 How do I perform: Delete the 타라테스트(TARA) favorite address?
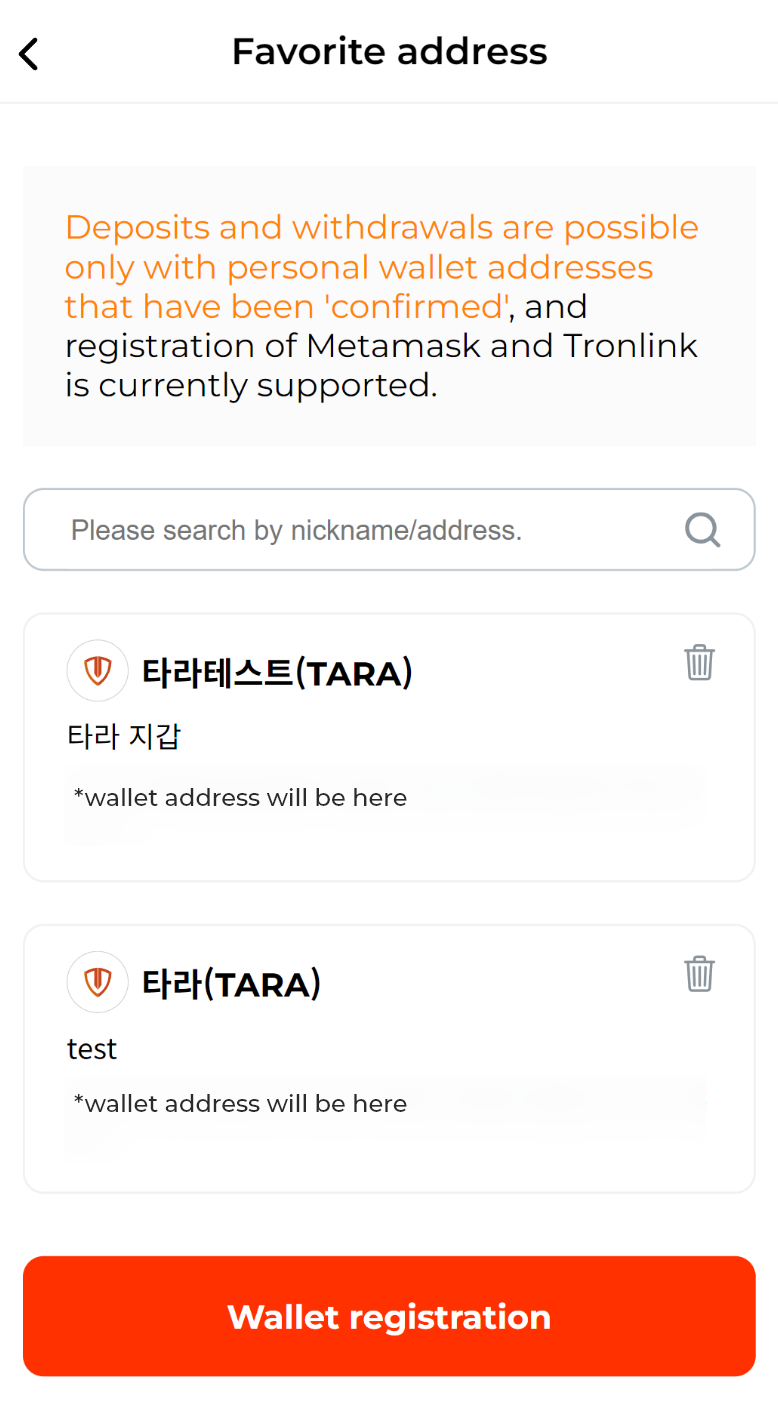tap(699, 662)
